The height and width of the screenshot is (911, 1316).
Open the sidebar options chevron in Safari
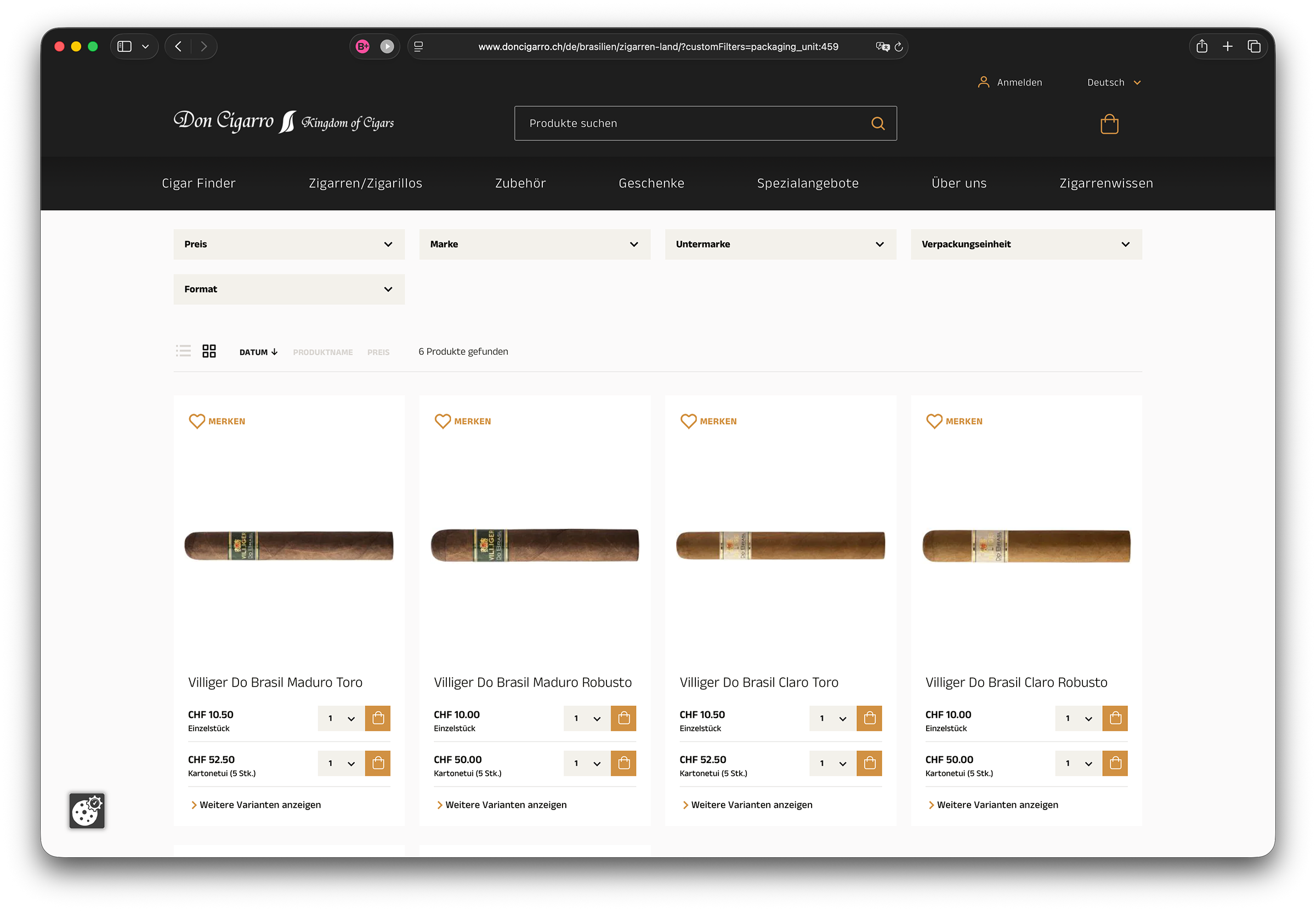click(145, 46)
